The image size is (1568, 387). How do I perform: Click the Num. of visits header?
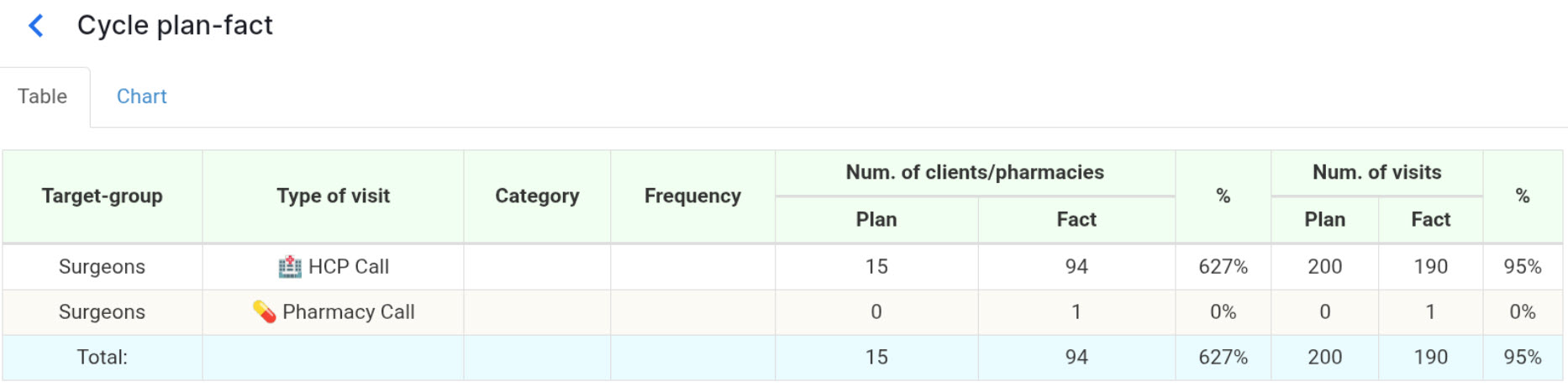[1376, 173]
